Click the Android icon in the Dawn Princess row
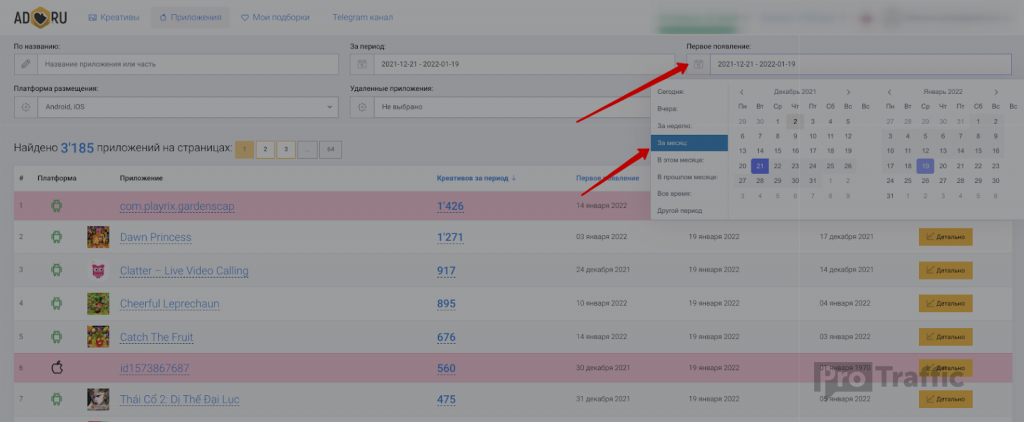 pos(57,237)
